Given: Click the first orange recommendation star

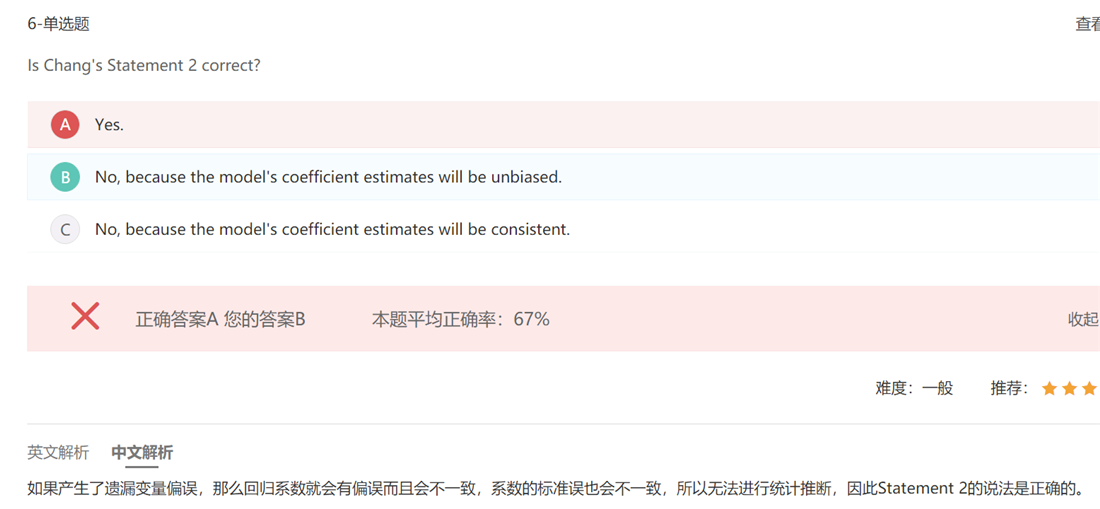Looking at the screenshot, I should pos(1049,388).
